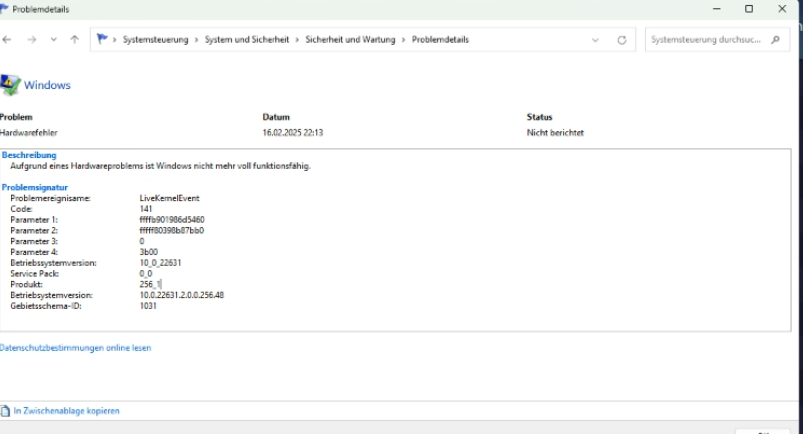Viewport: 803px width, 434px height.
Task: Click the Status column header
Action: pos(539,117)
